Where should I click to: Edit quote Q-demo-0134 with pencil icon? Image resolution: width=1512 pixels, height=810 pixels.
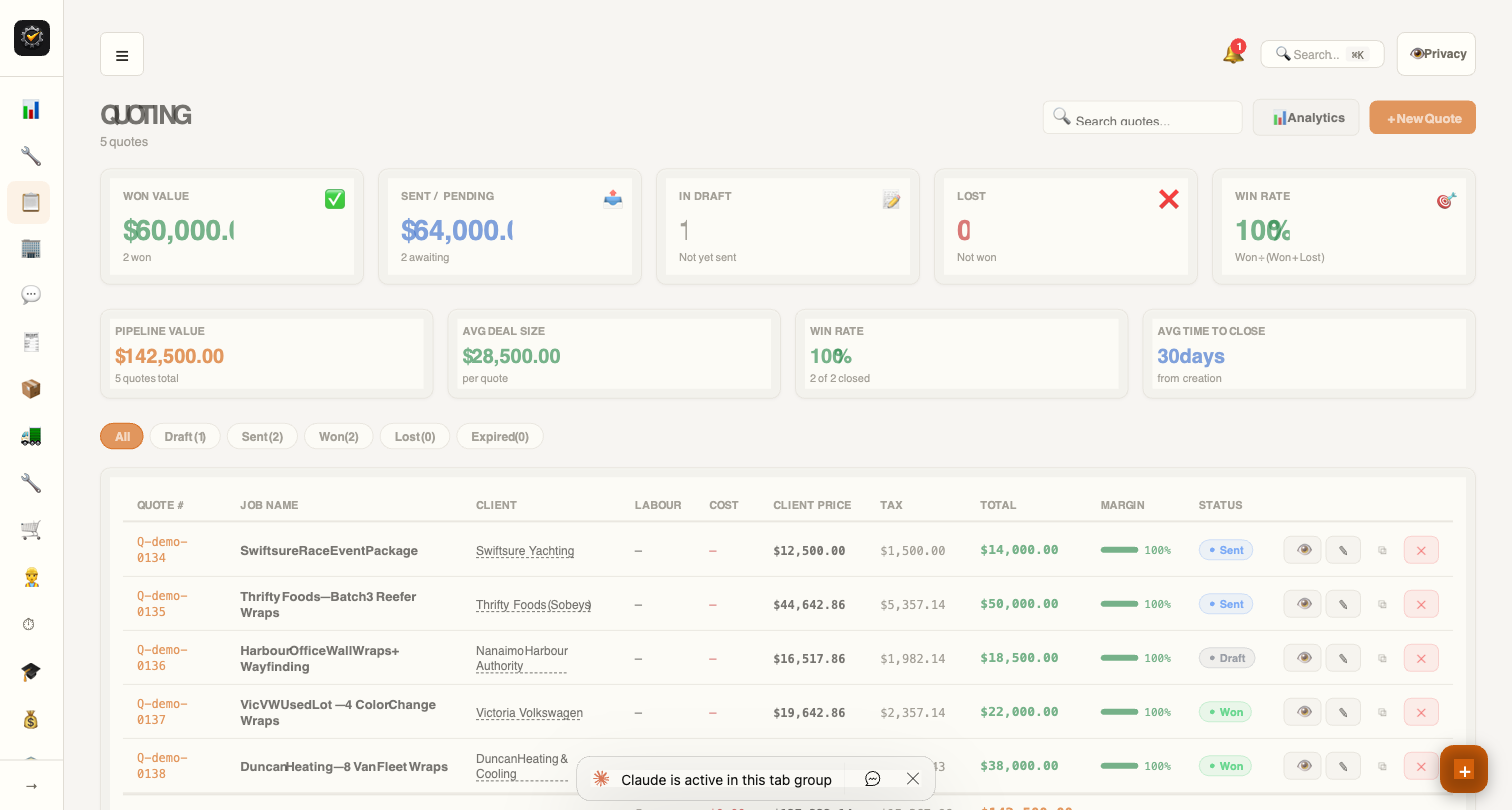click(x=1343, y=550)
